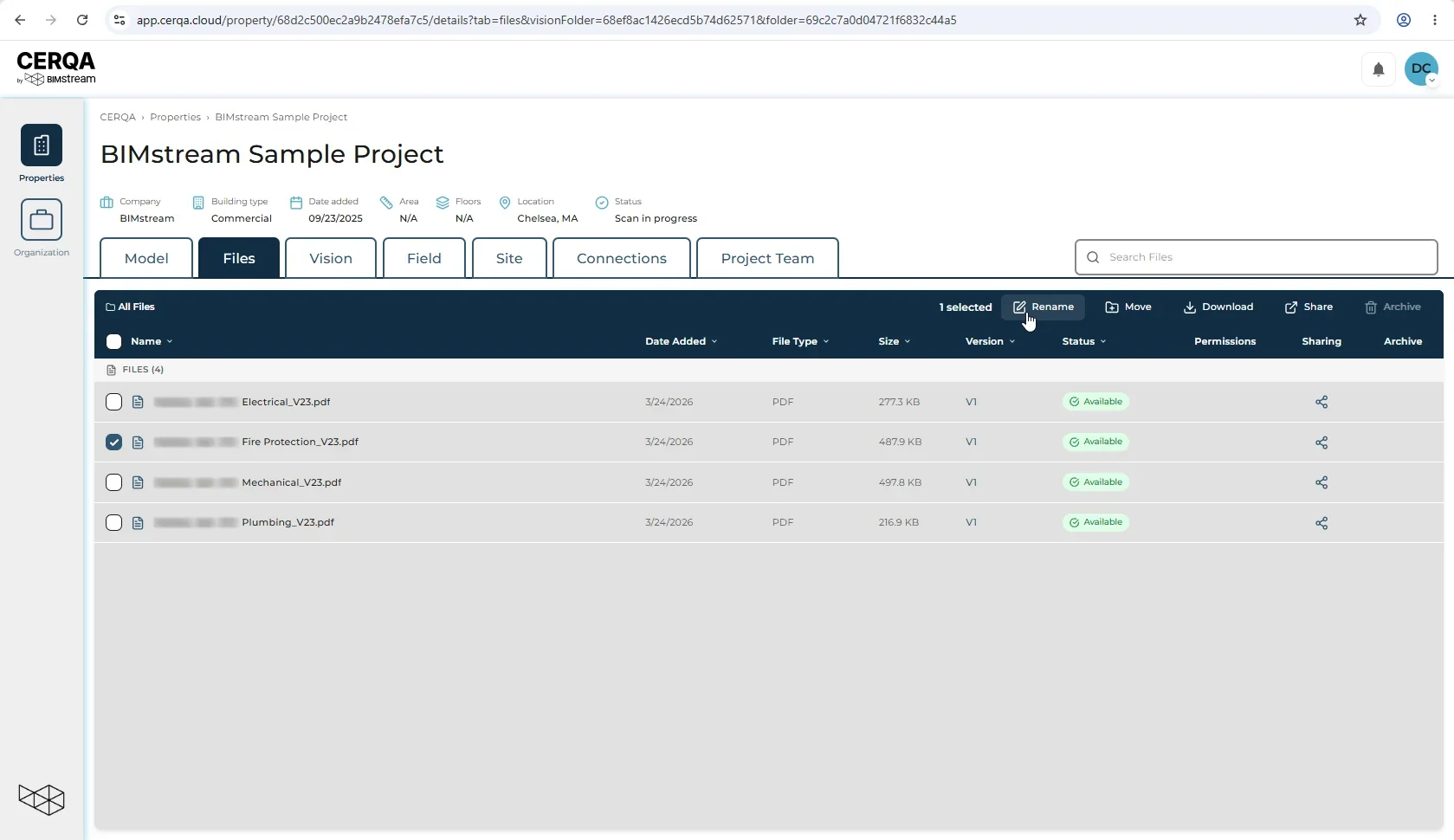Switch to the Connections tab
The width and height of the screenshot is (1454, 840).
click(622, 258)
